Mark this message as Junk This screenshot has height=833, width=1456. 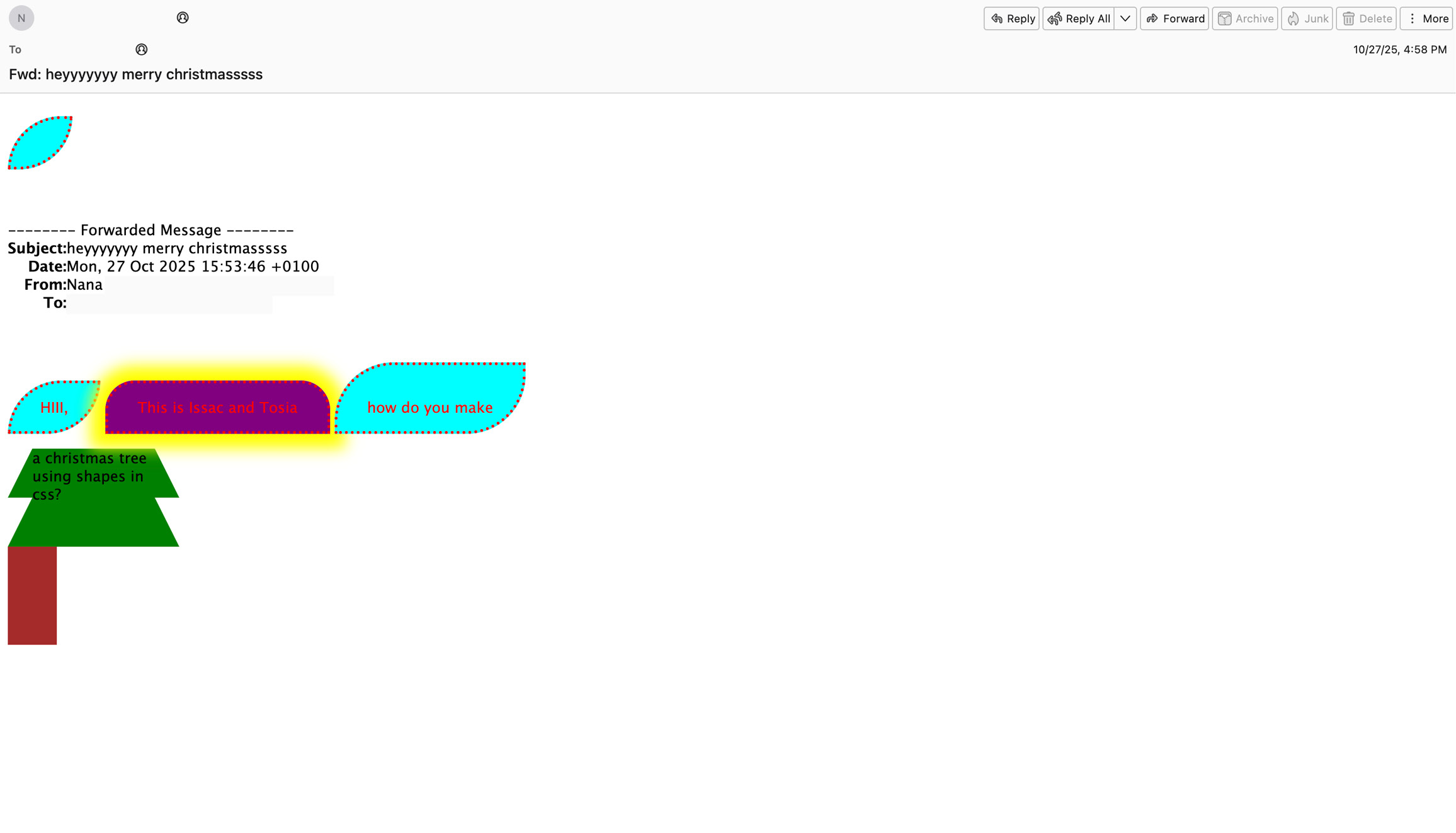[x=1307, y=19]
